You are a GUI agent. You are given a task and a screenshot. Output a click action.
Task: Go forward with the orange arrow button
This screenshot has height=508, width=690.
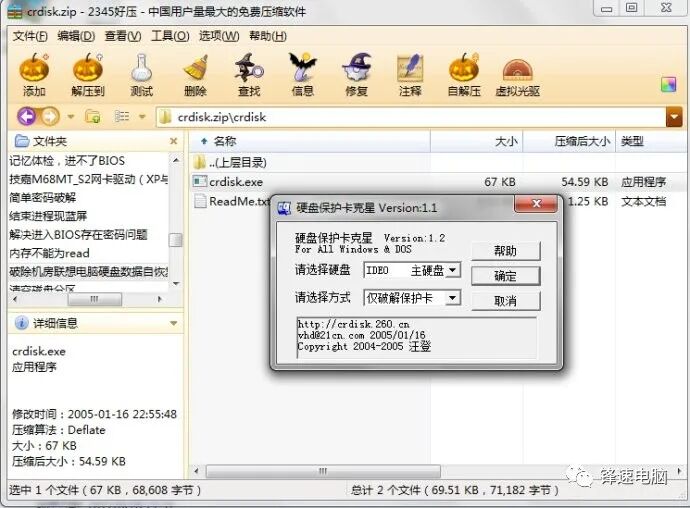(50, 117)
